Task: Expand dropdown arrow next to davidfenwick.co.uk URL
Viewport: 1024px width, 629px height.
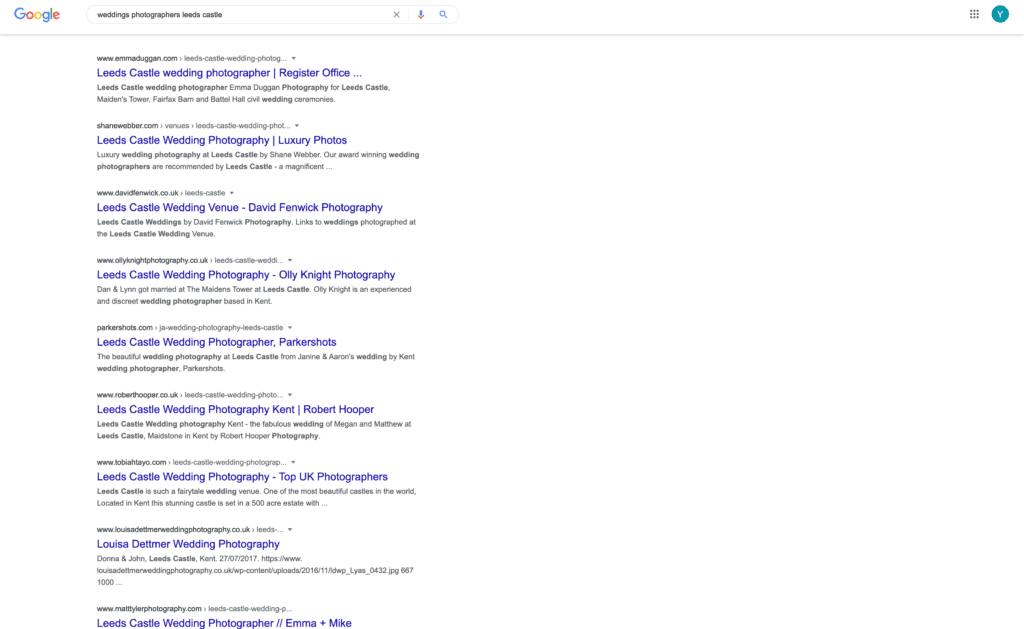Action: (232, 193)
